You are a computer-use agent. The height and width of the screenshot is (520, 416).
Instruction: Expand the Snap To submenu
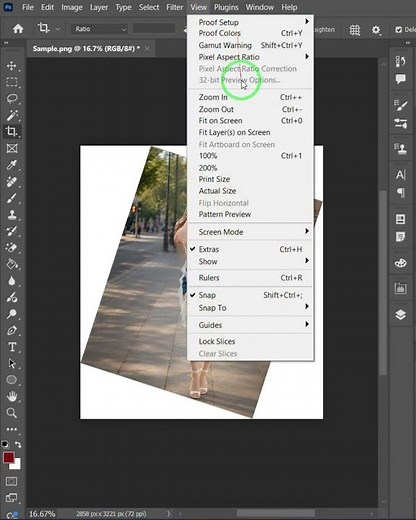pyautogui.click(x=250, y=308)
